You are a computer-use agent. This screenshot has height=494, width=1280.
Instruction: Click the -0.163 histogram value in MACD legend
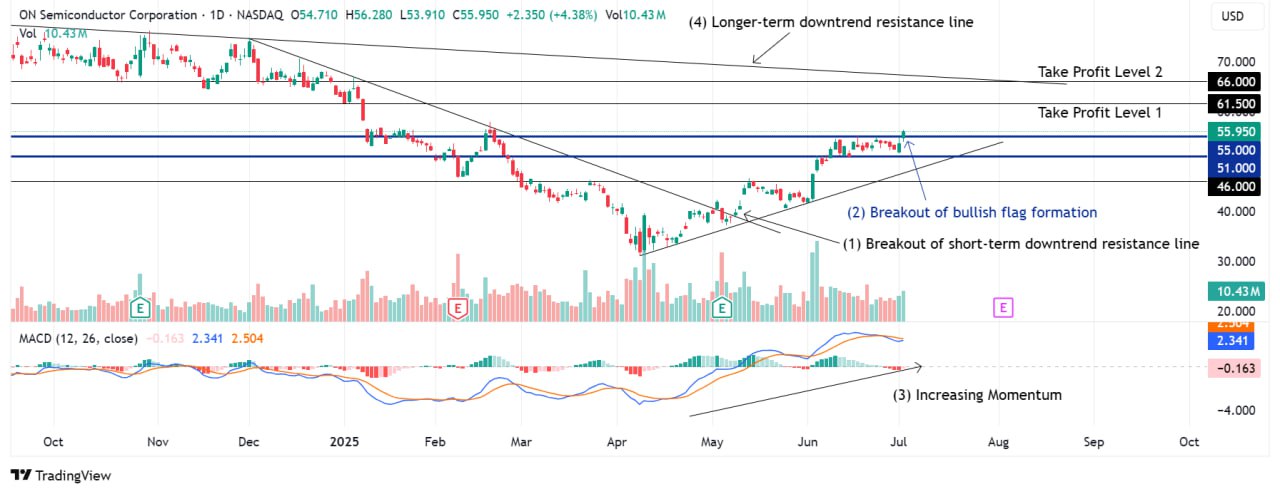click(164, 338)
